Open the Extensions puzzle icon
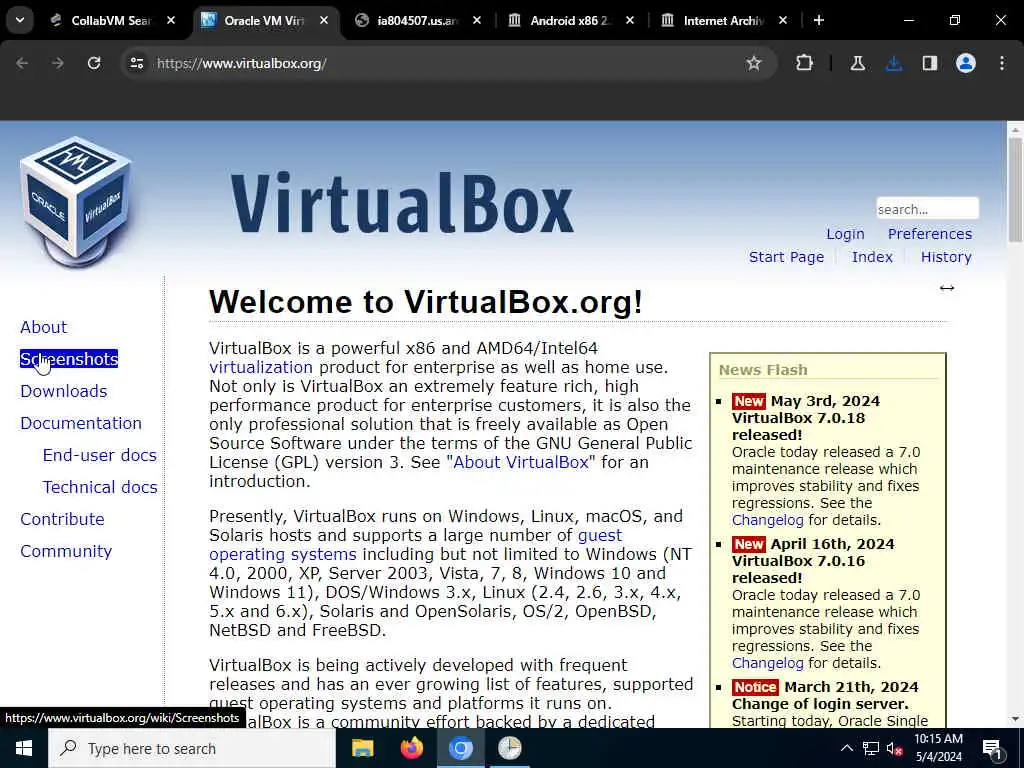Image resolution: width=1024 pixels, height=768 pixels. (x=805, y=63)
